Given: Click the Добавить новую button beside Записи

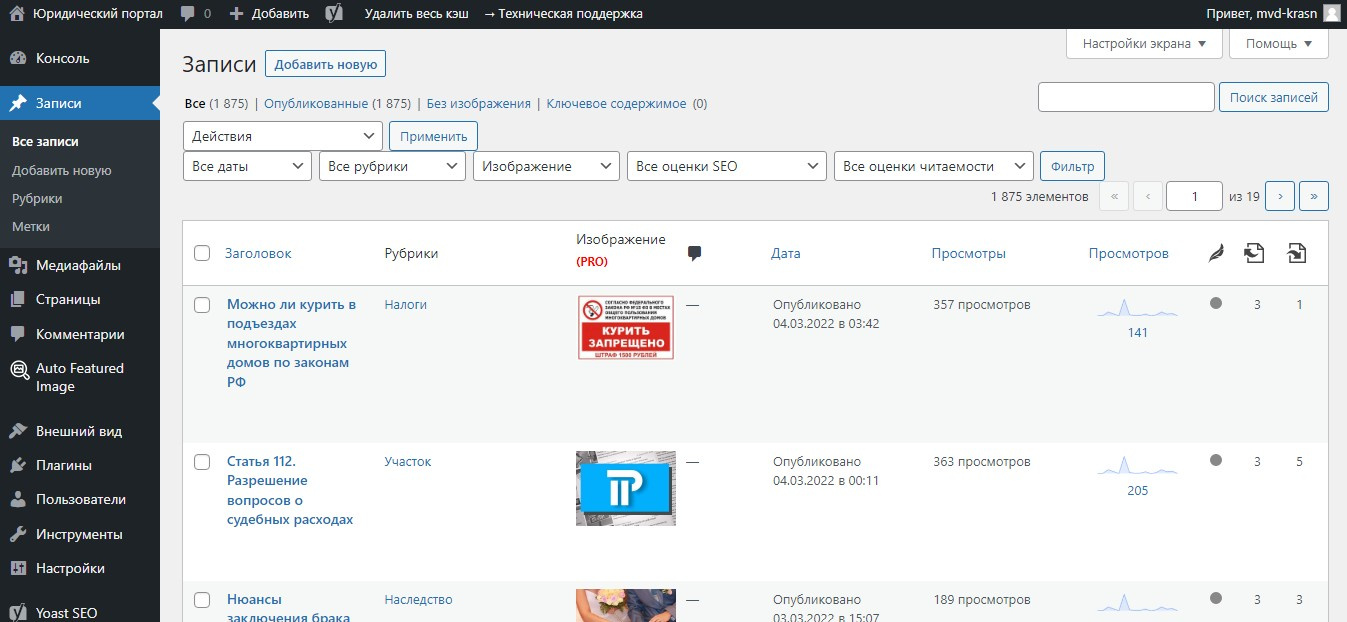Looking at the screenshot, I should tap(325, 64).
